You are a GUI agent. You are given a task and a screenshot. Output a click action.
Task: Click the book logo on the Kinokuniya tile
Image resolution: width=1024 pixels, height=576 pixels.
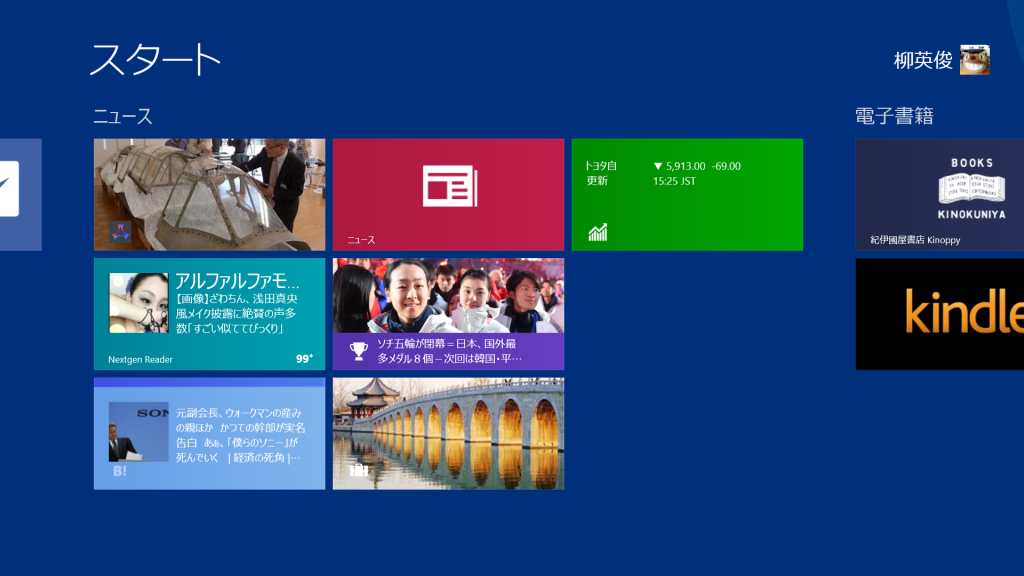tap(972, 188)
